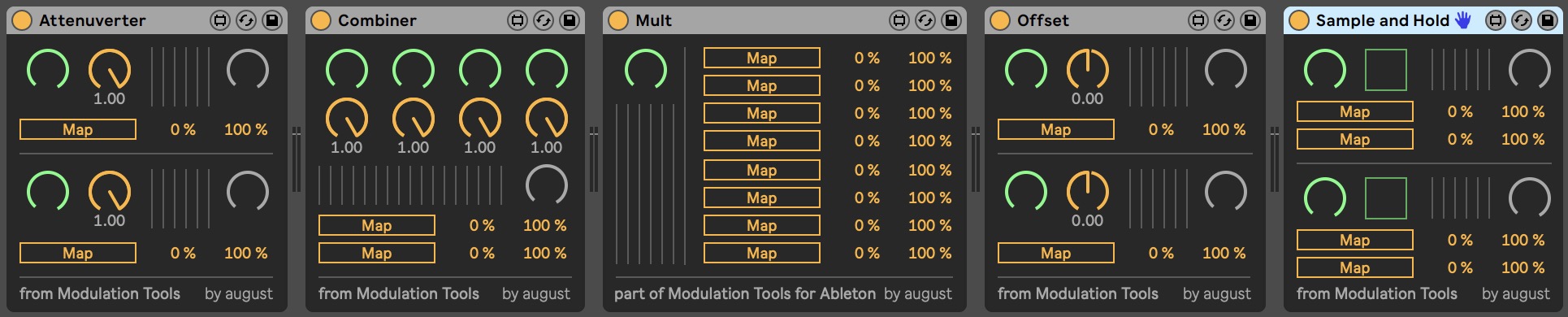Click Sample and Hold hot-swap preset icon
This screenshot has width=1568, height=317.
[1522, 20]
